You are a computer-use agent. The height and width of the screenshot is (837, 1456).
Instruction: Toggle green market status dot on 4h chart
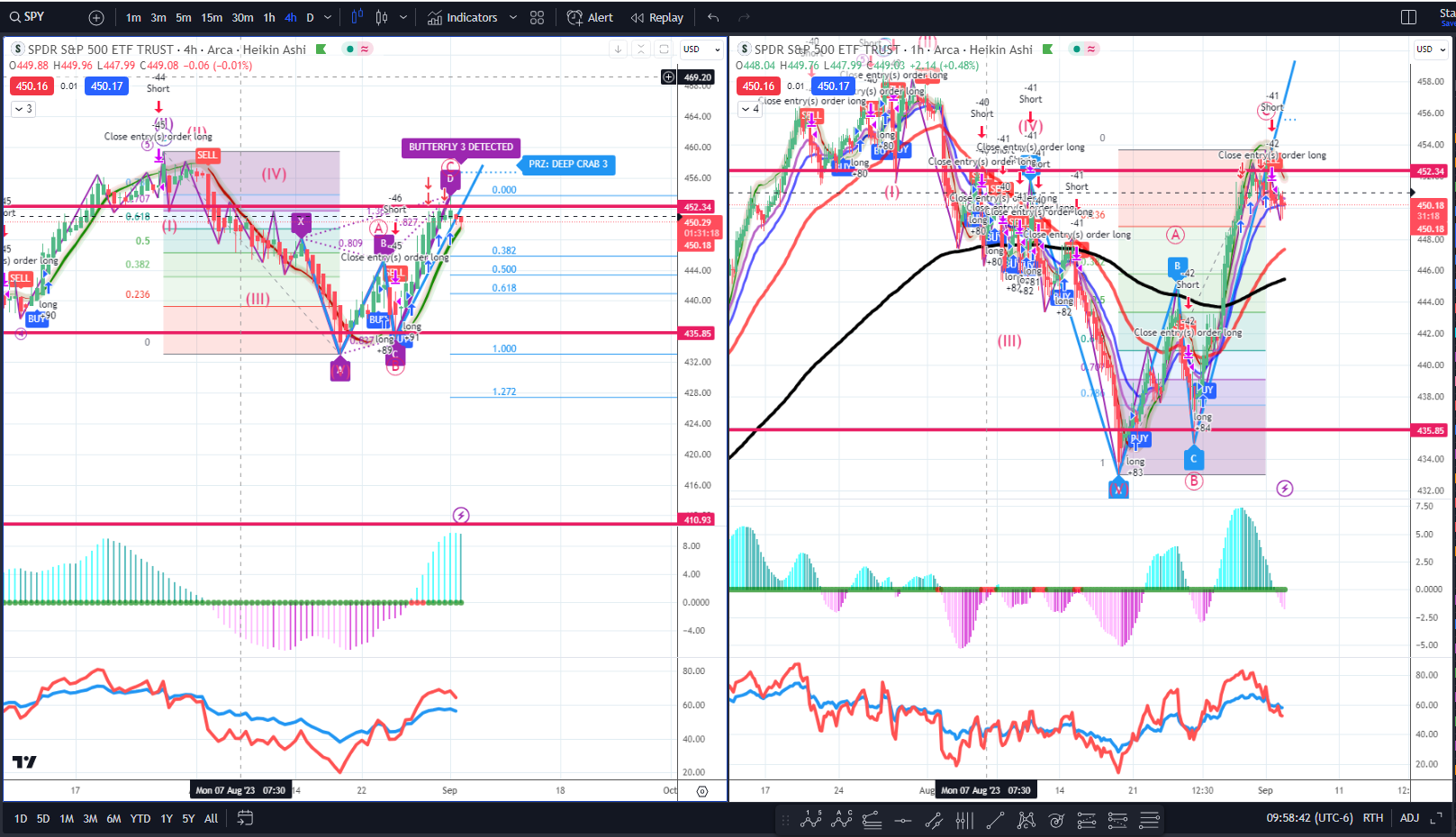(x=349, y=49)
